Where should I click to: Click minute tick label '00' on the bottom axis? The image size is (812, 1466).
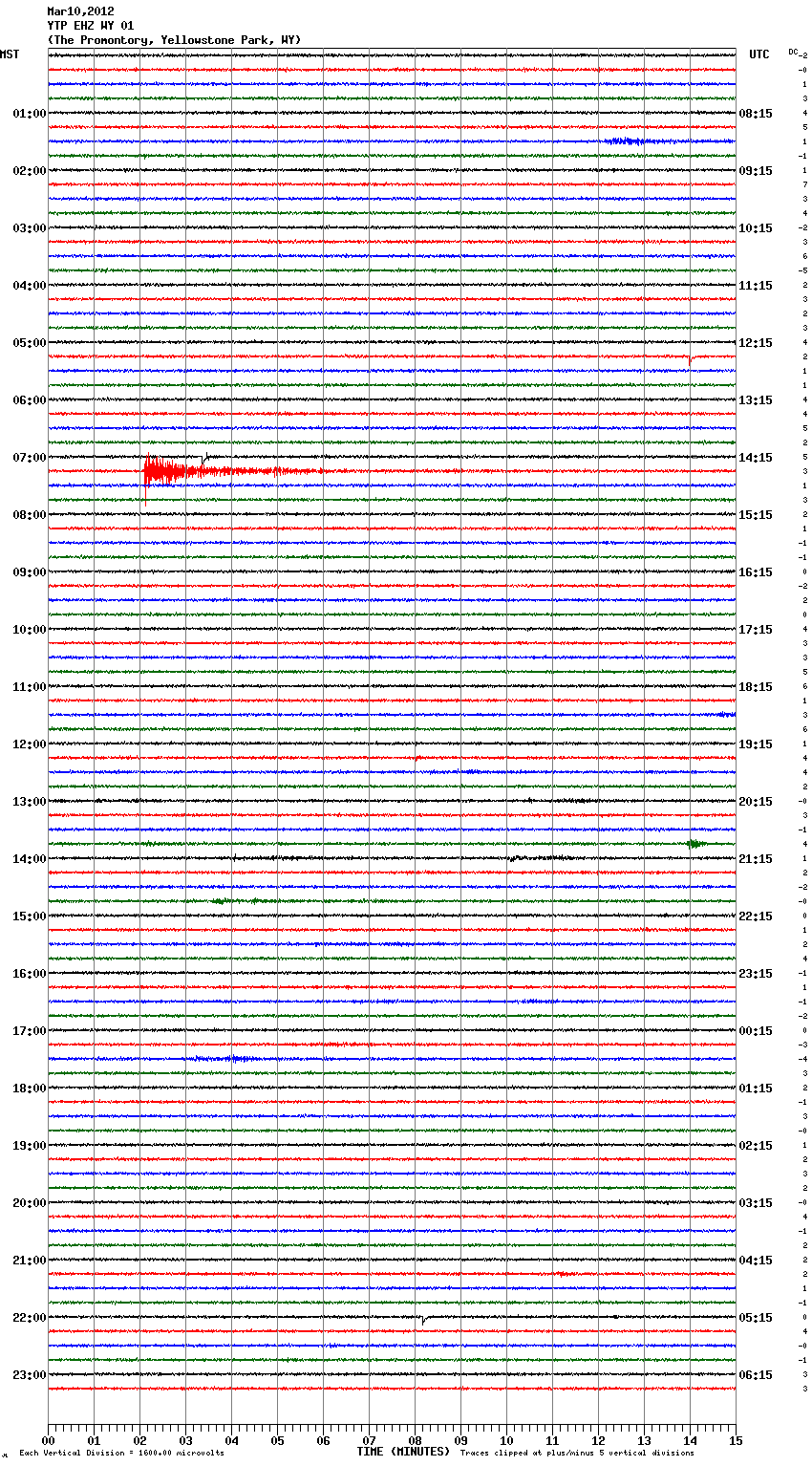point(48,1440)
